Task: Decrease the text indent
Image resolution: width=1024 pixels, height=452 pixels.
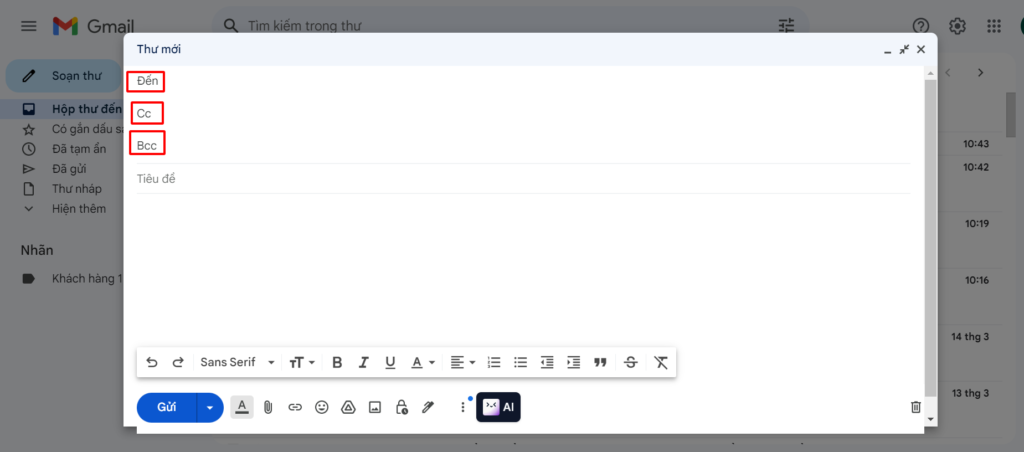Action: (547, 363)
